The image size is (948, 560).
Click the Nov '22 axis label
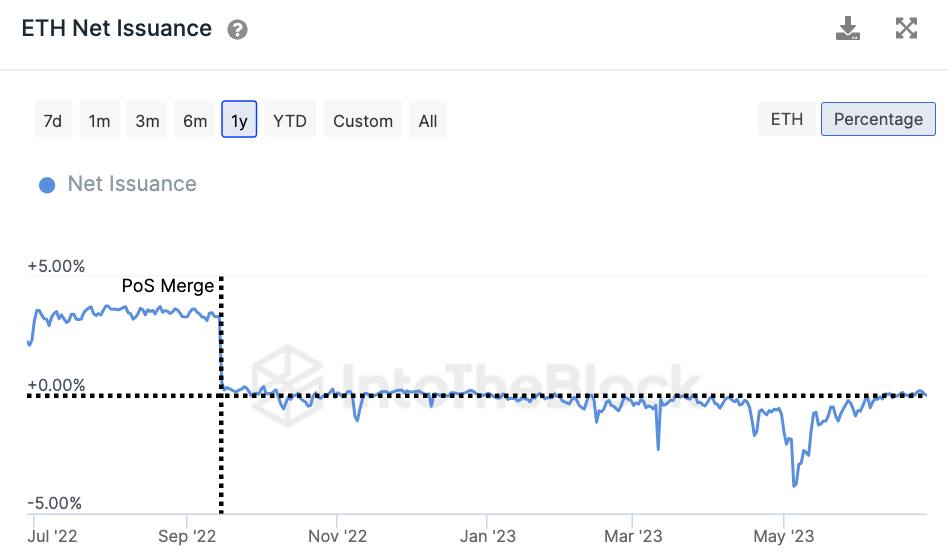coord(337,536)
